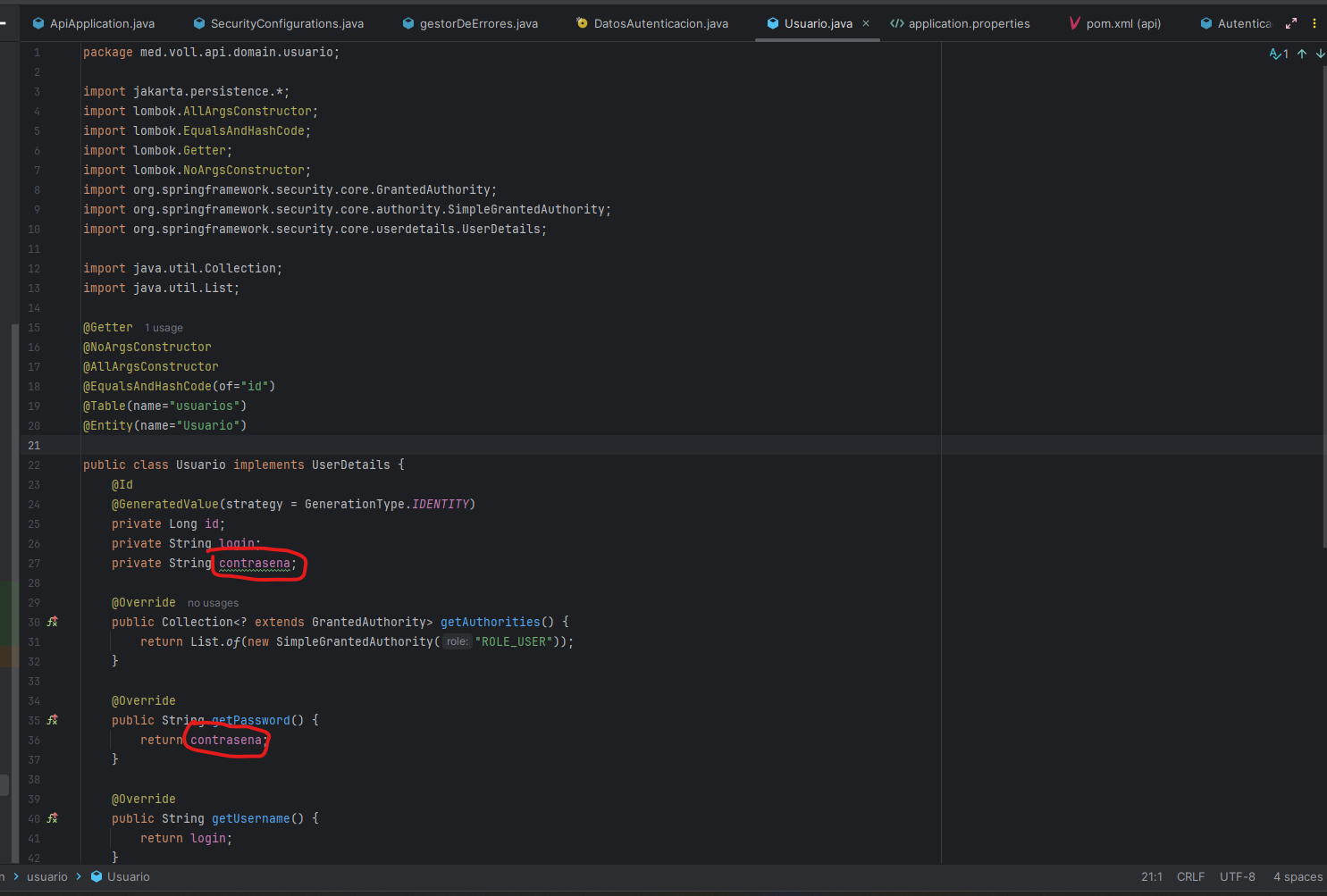Screen dimensions: 1327x896
Task: Click the "ROLE_USER" string literal
Action: point(514,641)
